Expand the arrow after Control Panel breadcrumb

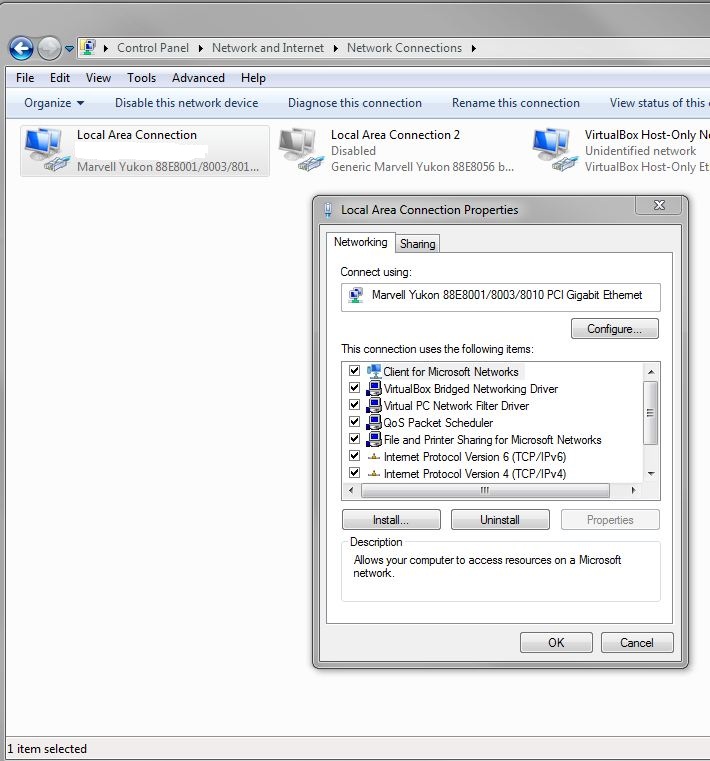[200, 48]
